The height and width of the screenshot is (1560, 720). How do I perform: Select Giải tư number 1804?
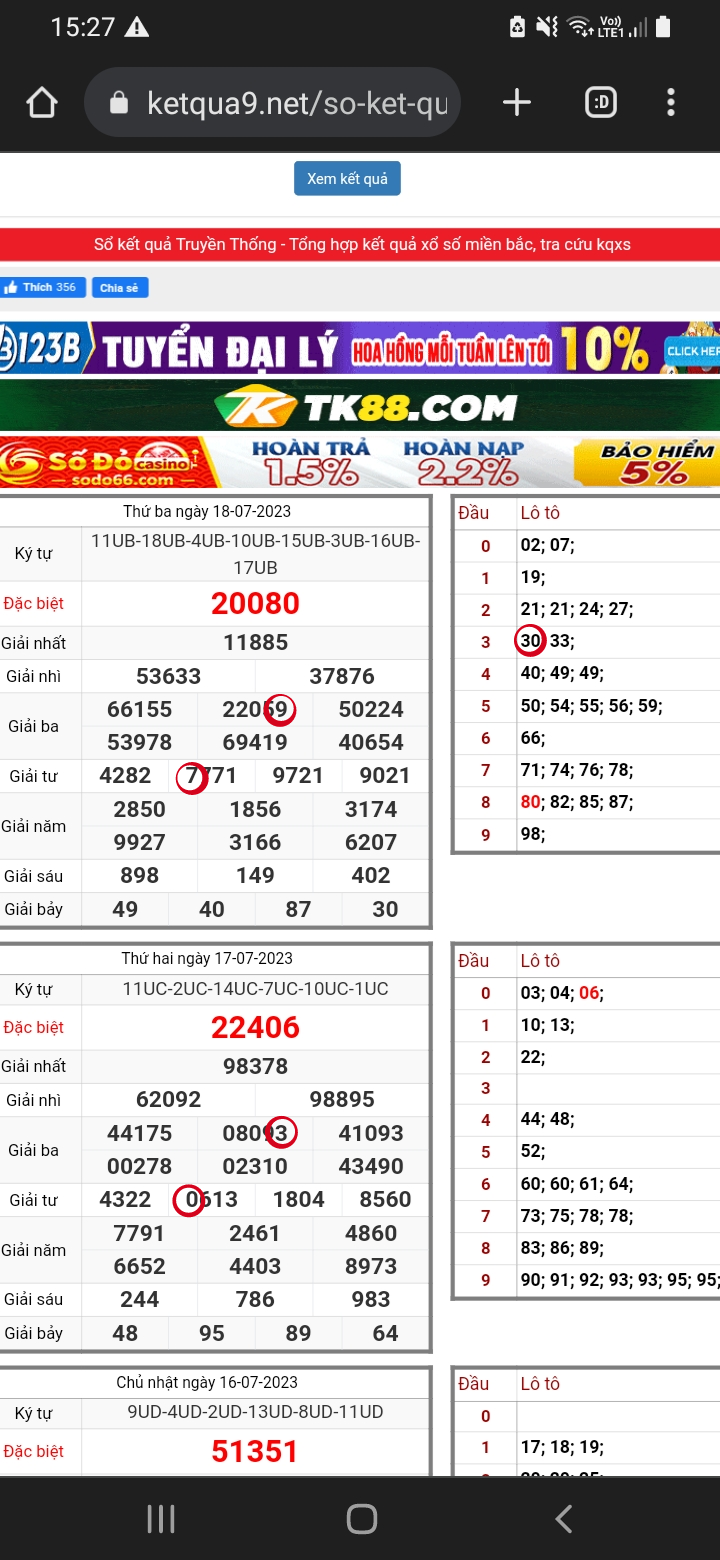[298, 1199]
